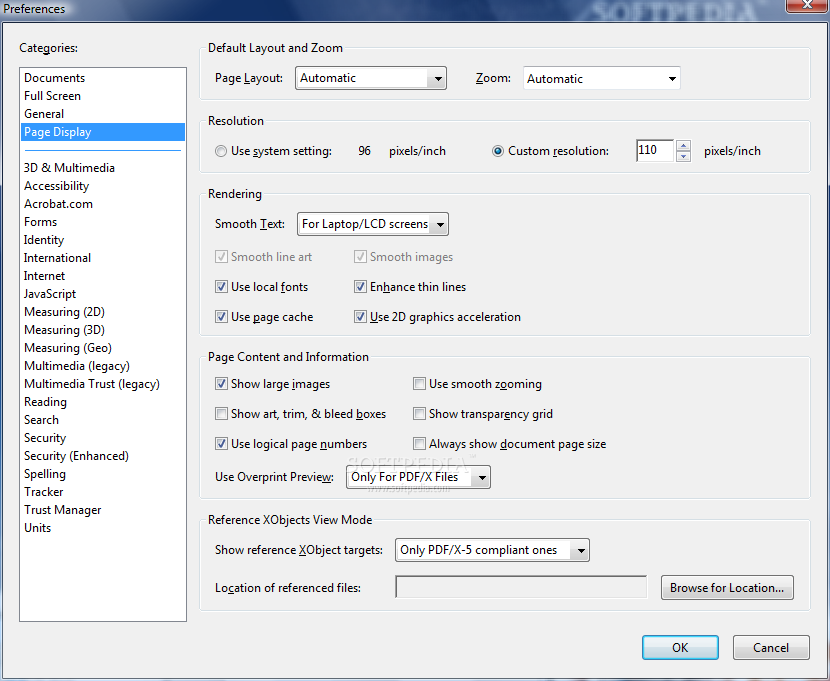This screenshot has height=681, width=830.
Task: Select Use system setting radio button
Action: [221, 151]
